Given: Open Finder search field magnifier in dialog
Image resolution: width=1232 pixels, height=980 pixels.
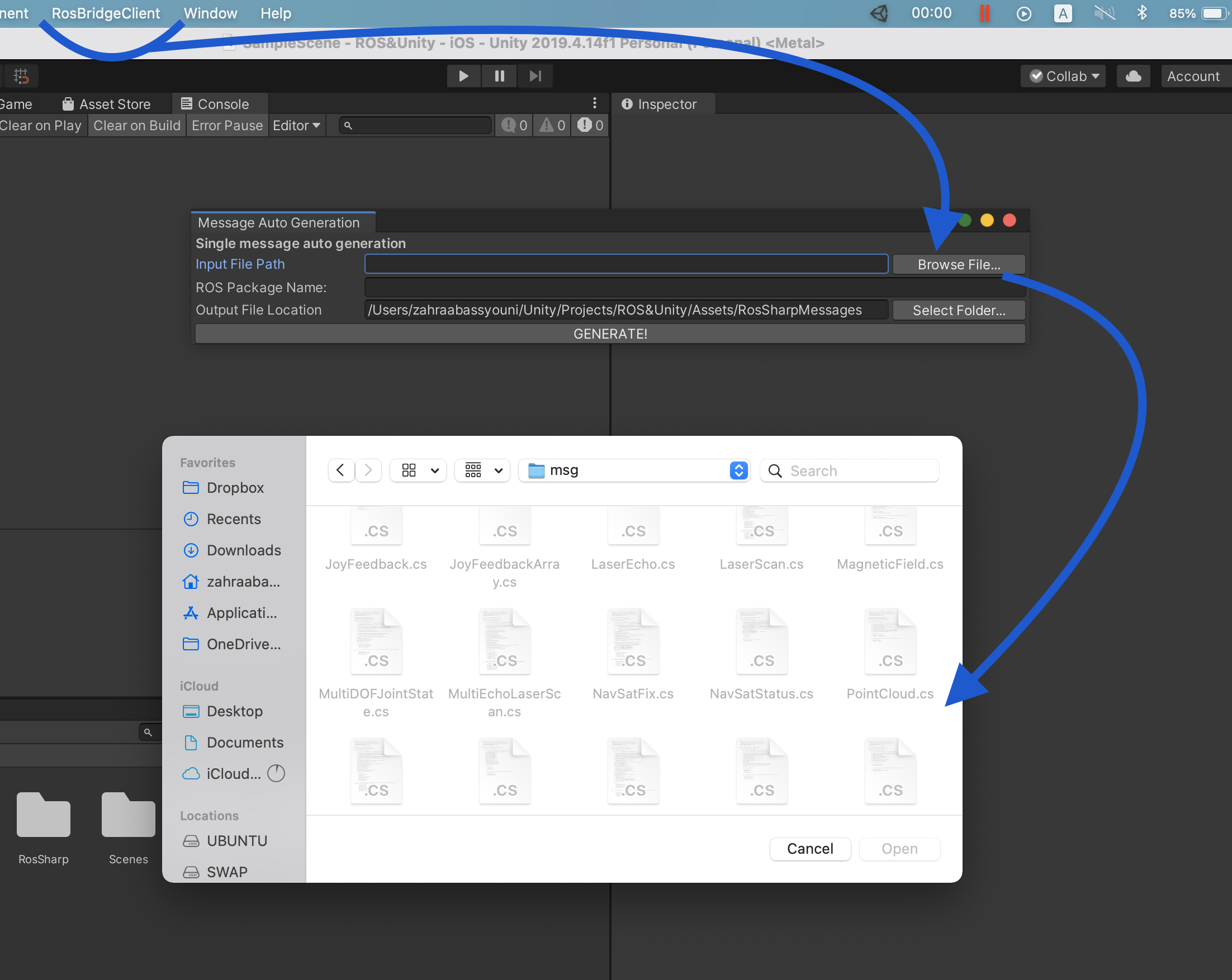Looking at the screenshot, I should coord(775,470).
